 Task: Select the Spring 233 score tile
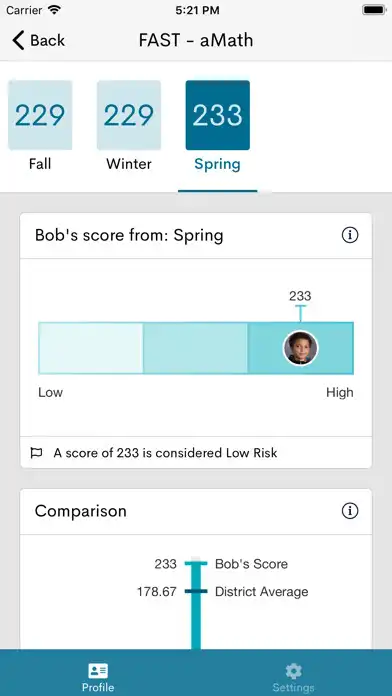(218, 115)
